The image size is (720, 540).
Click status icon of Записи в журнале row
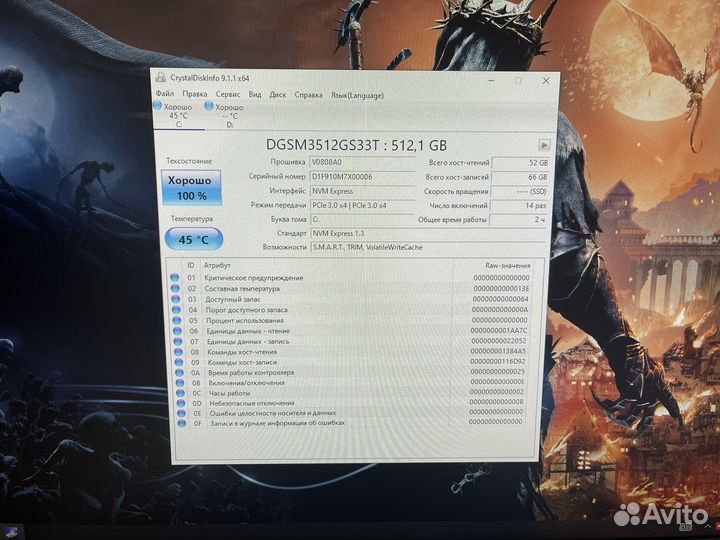tap(182, 423)
